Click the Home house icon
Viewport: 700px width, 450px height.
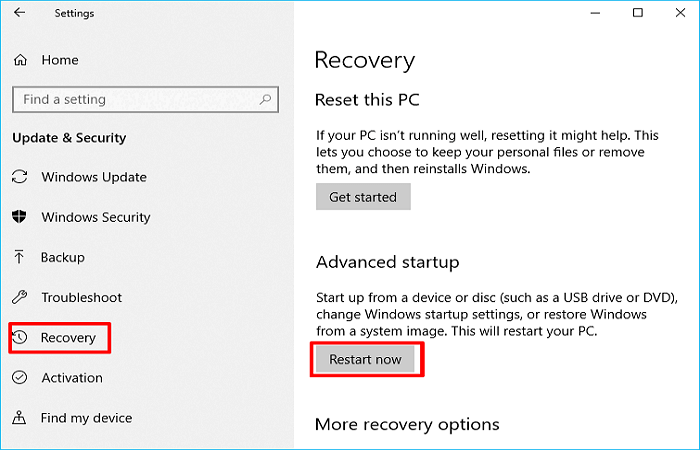[x=21, y=60]
